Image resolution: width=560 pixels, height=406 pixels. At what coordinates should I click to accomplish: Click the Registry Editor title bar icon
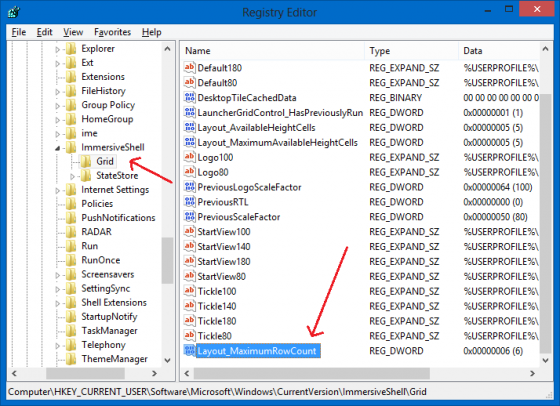pyautogui.click(x=14, y=12)
